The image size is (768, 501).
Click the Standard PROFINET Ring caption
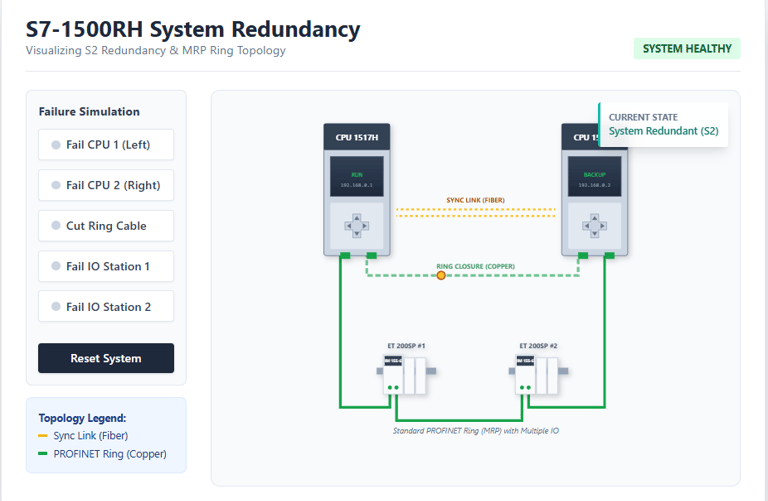(475, 430)
